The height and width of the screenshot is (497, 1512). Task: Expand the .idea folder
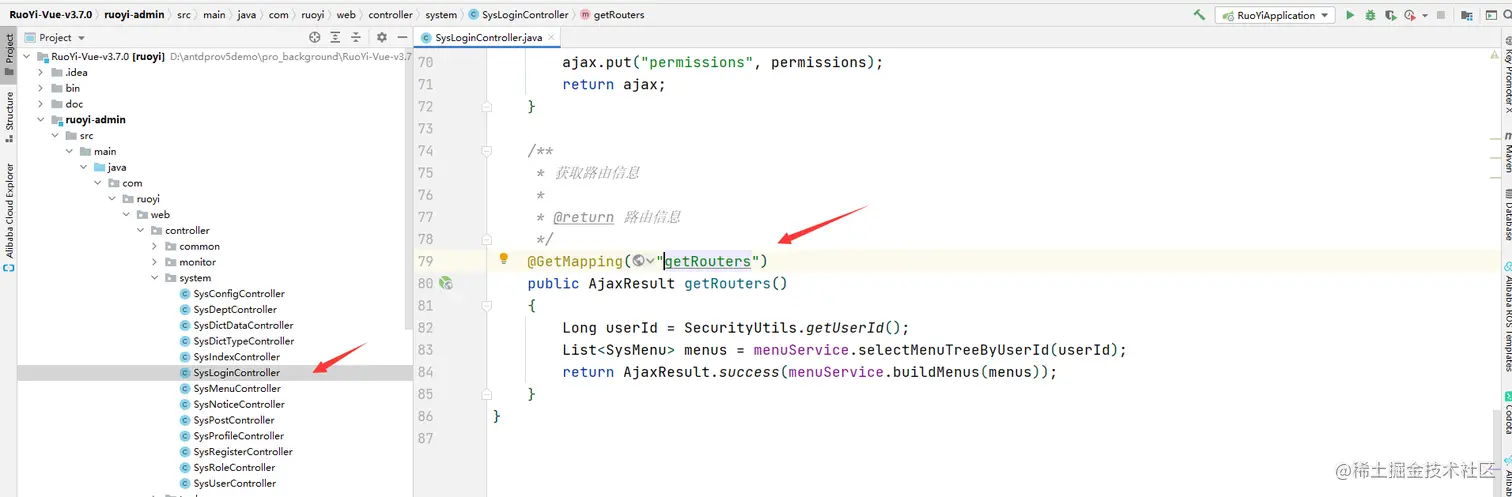point(41,72)
